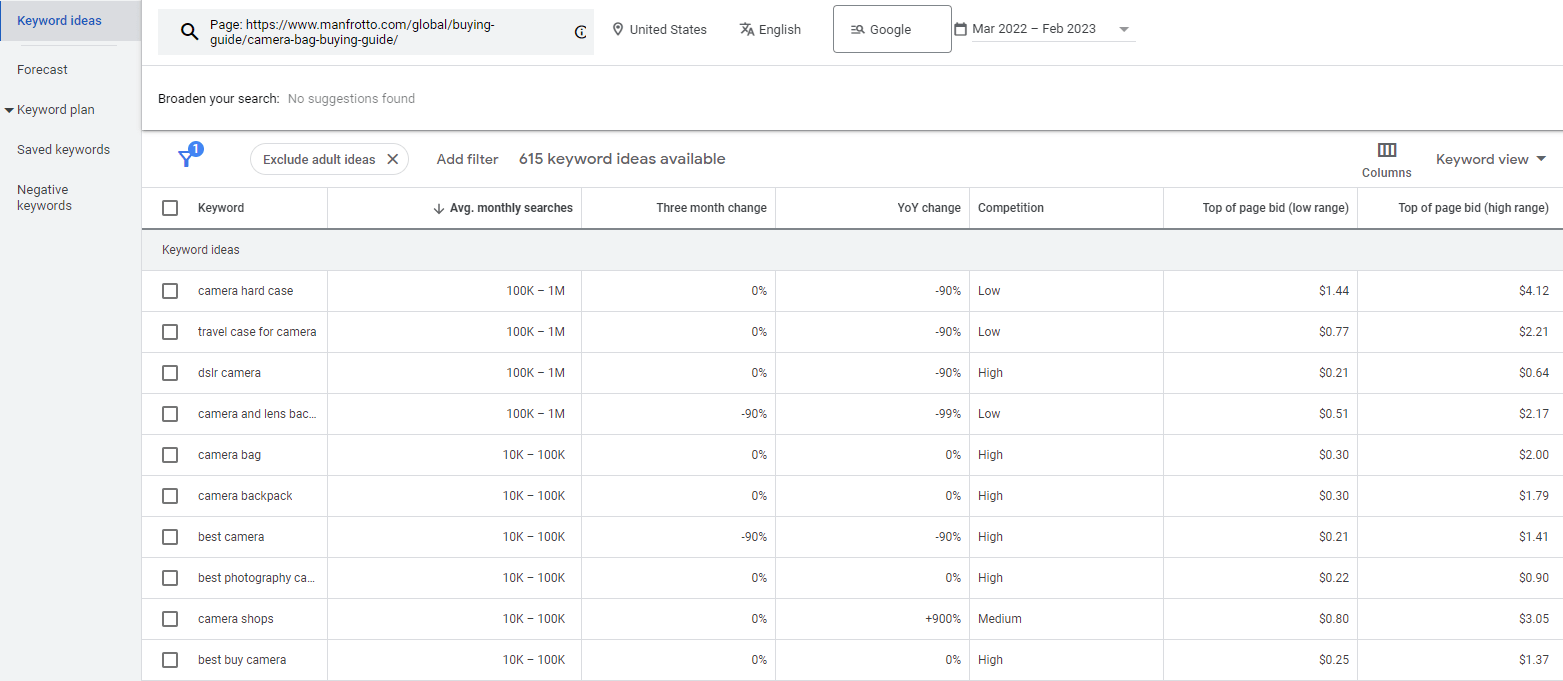
Task: Click the "$0.64" high range bid
Action: coord(1534,373)
